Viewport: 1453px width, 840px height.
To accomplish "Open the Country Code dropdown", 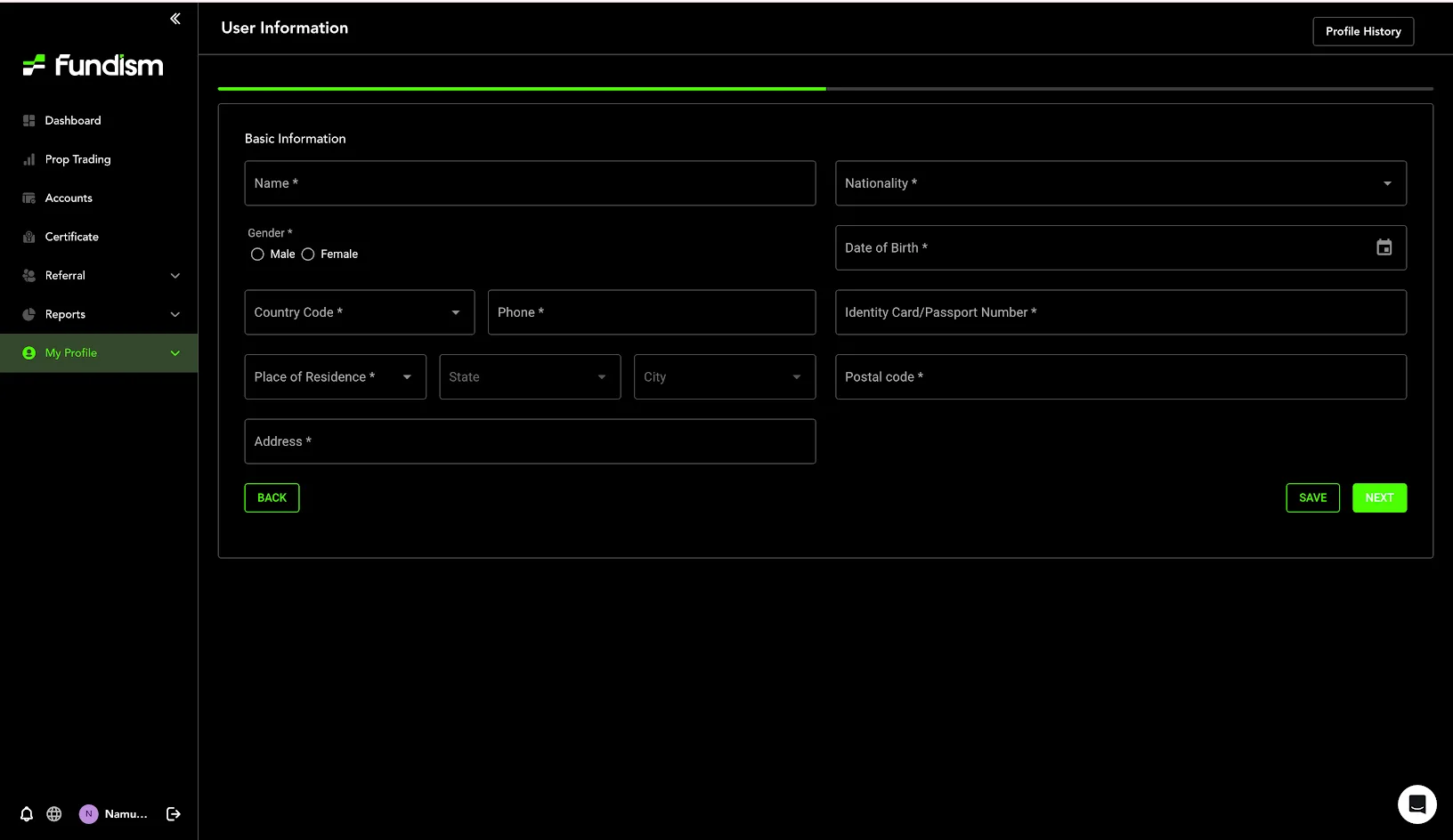I will (x=359, y=312).
